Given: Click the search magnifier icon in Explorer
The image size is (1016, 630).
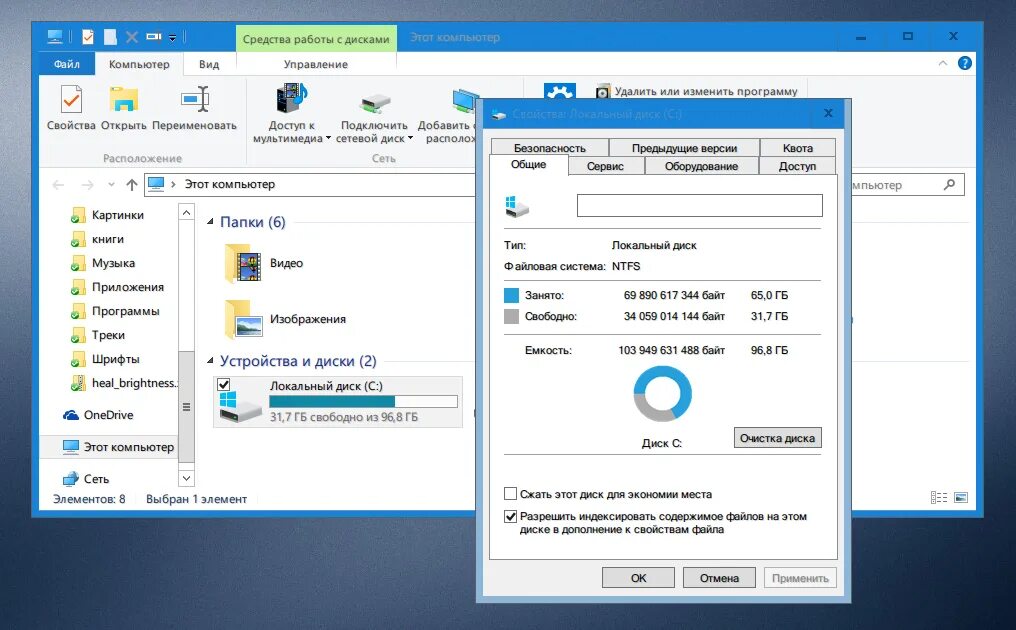Looking at the screenshot, I should coord(949,185).
